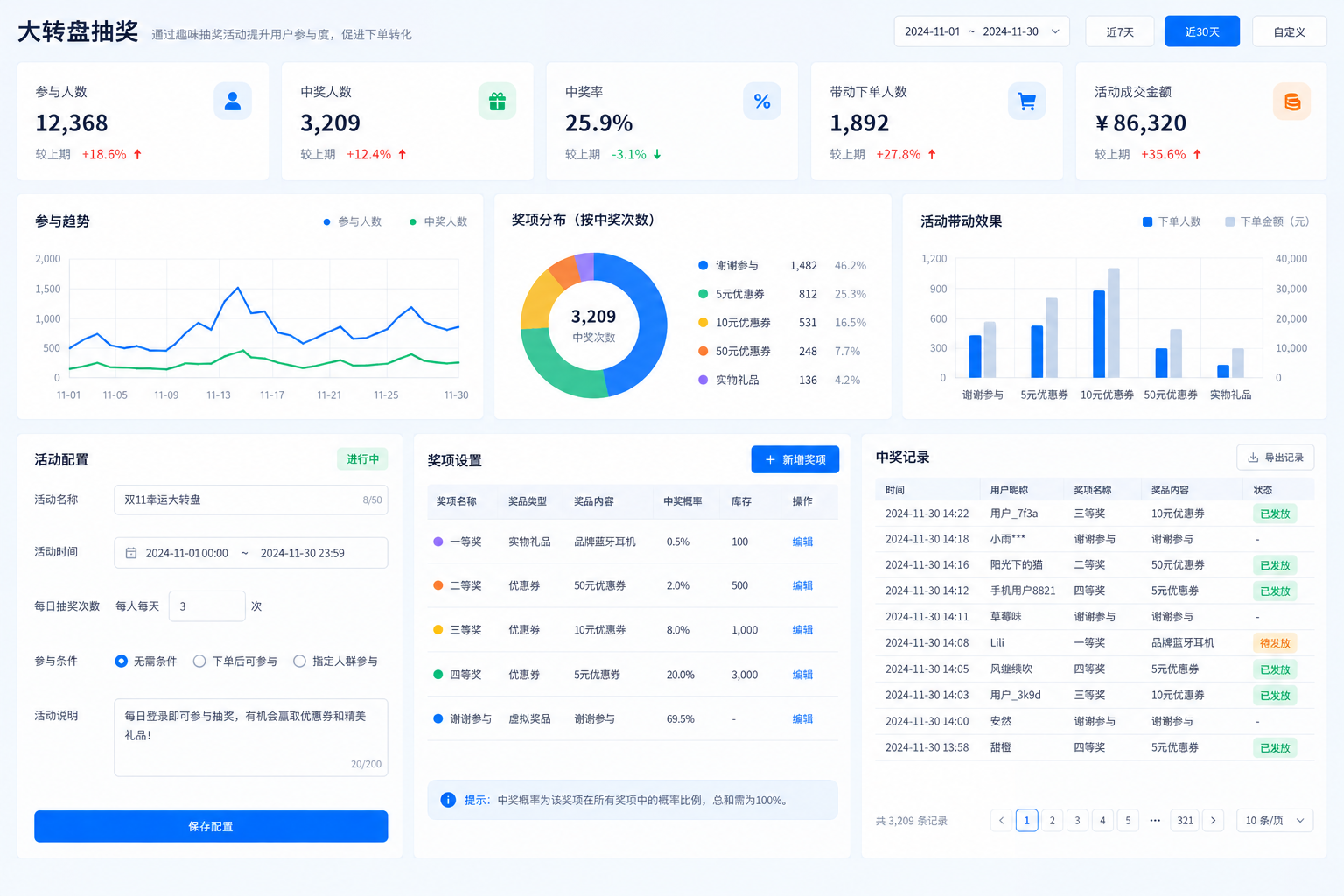The width and height of the screenshot is (1344, 896).
Task: Switch to 近30天 time range
Action: [1202, 31]
